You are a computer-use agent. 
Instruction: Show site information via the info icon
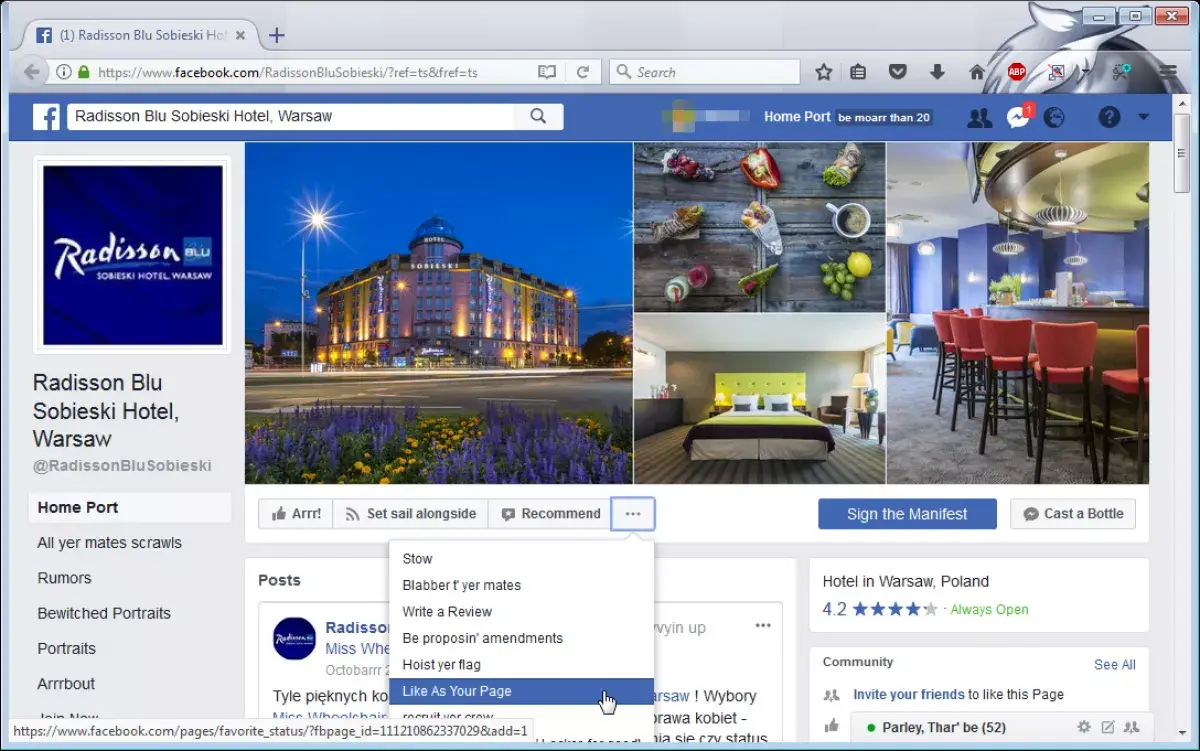64,72
